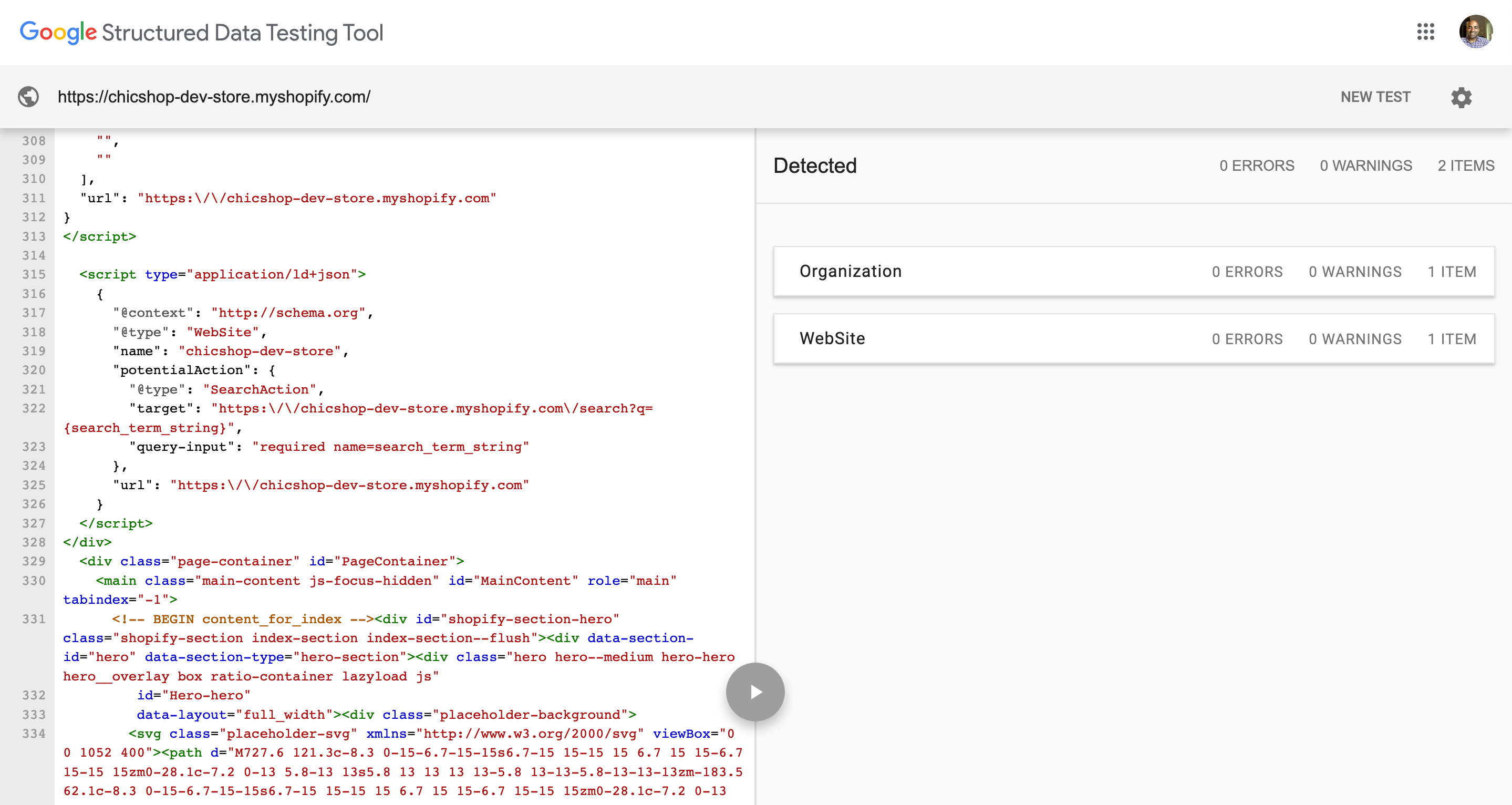
Task: Click the 1 ITEM count on Organization row
Action: tap(1452, 272)
